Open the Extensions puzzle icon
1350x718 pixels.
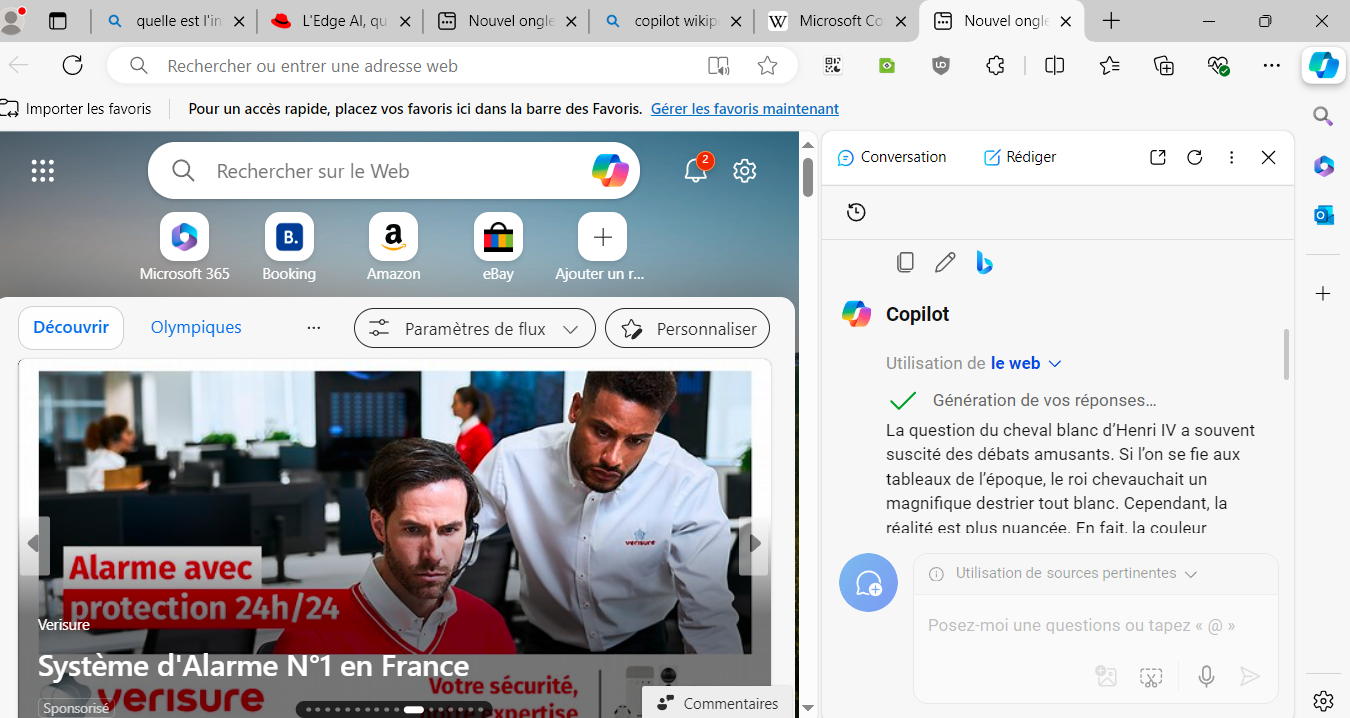pyautogui.click(x=995, y=66)
